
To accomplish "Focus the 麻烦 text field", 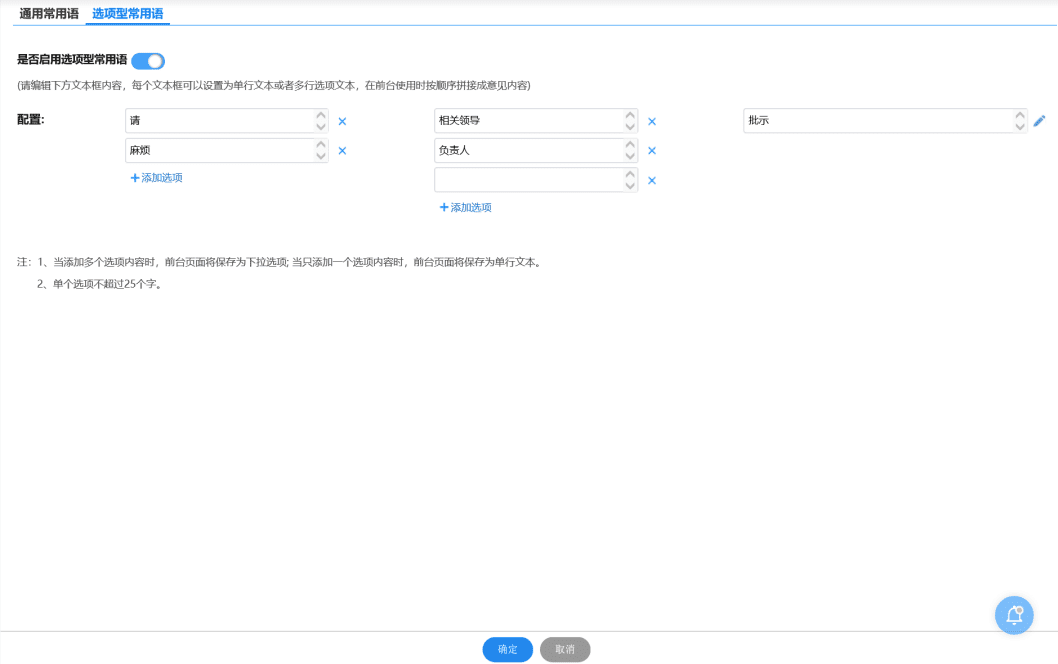I will tap(227, 150).
